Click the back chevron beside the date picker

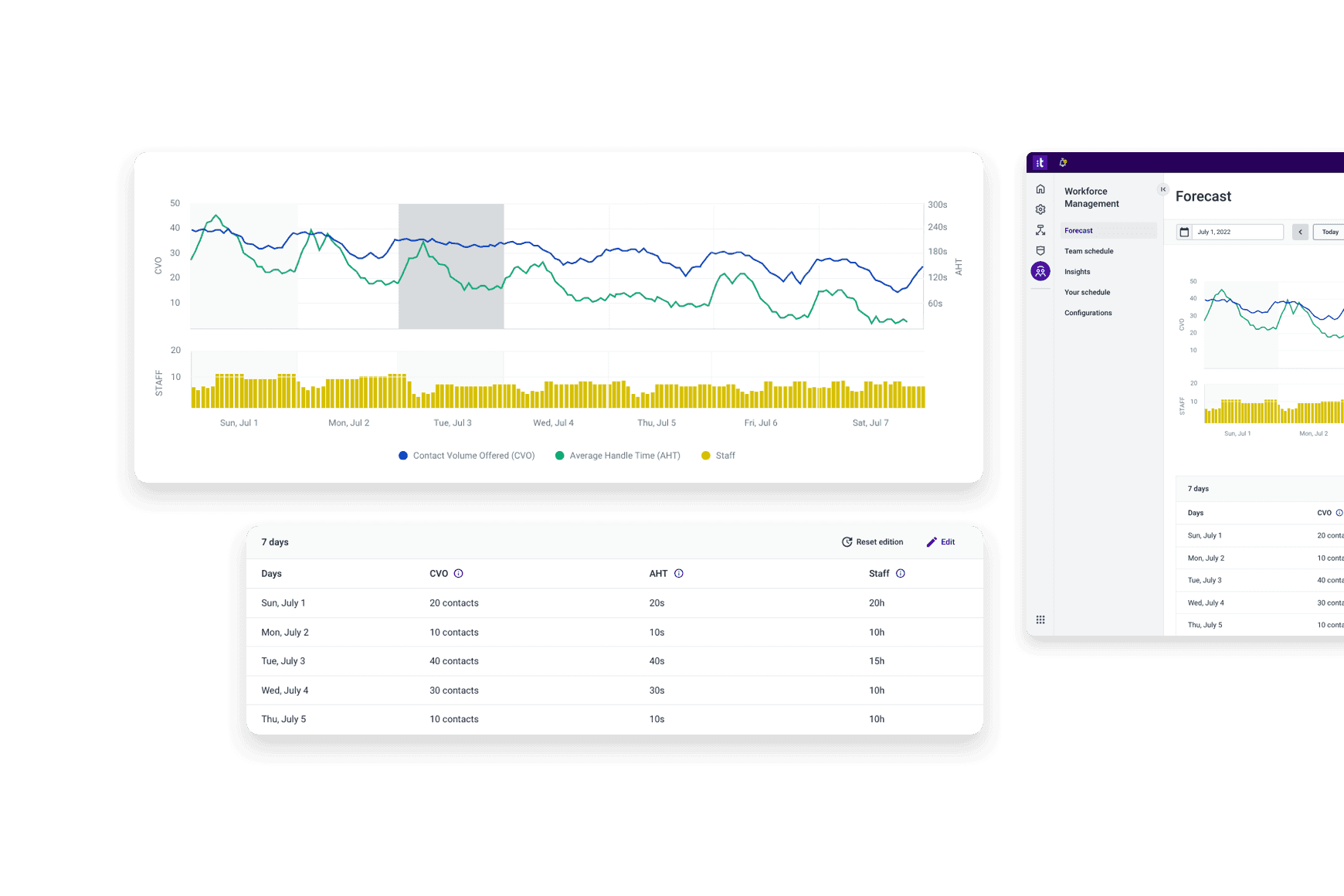pyautogui.click(x=1300, y=232)
